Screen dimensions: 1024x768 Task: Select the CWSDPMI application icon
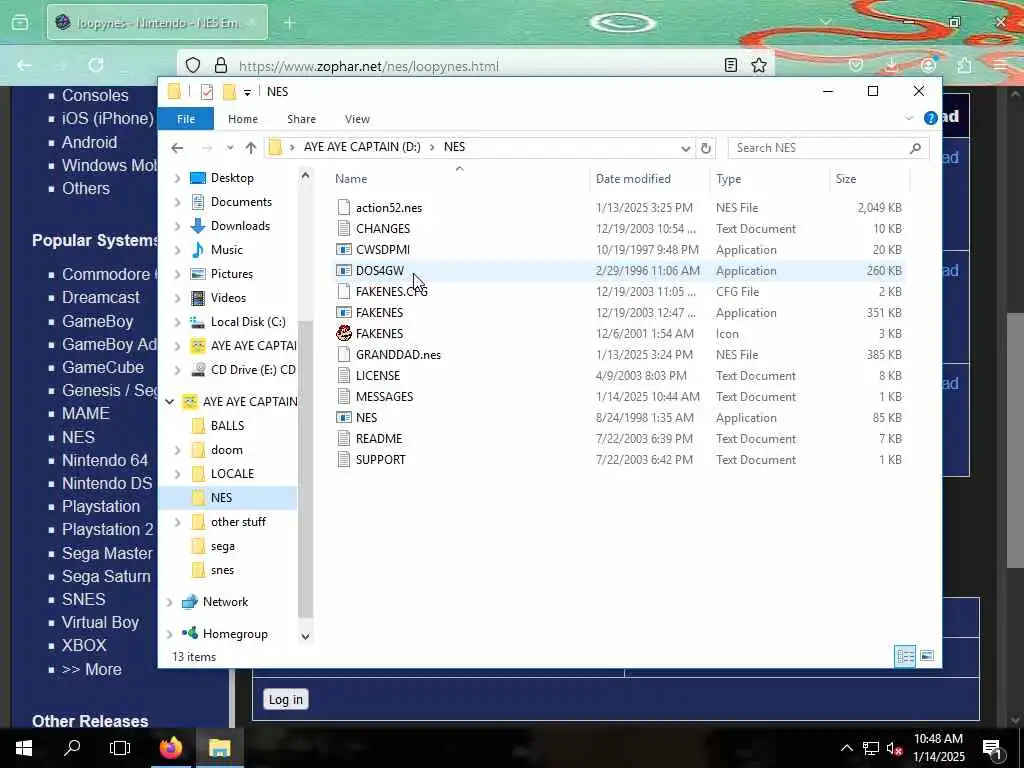click(344, 249)
